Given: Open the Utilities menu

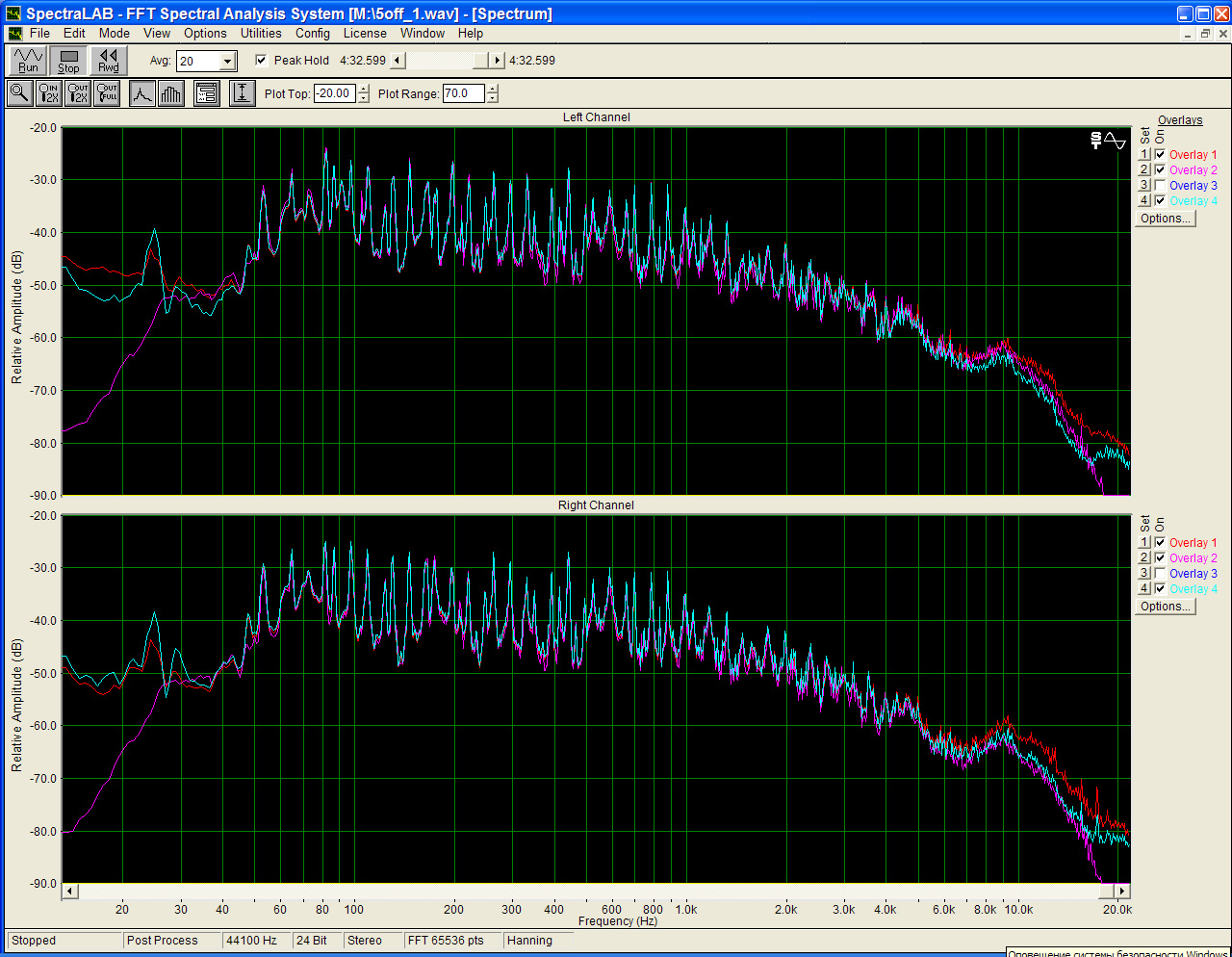Looking at the screenshot, I should (x=261, y=33).
